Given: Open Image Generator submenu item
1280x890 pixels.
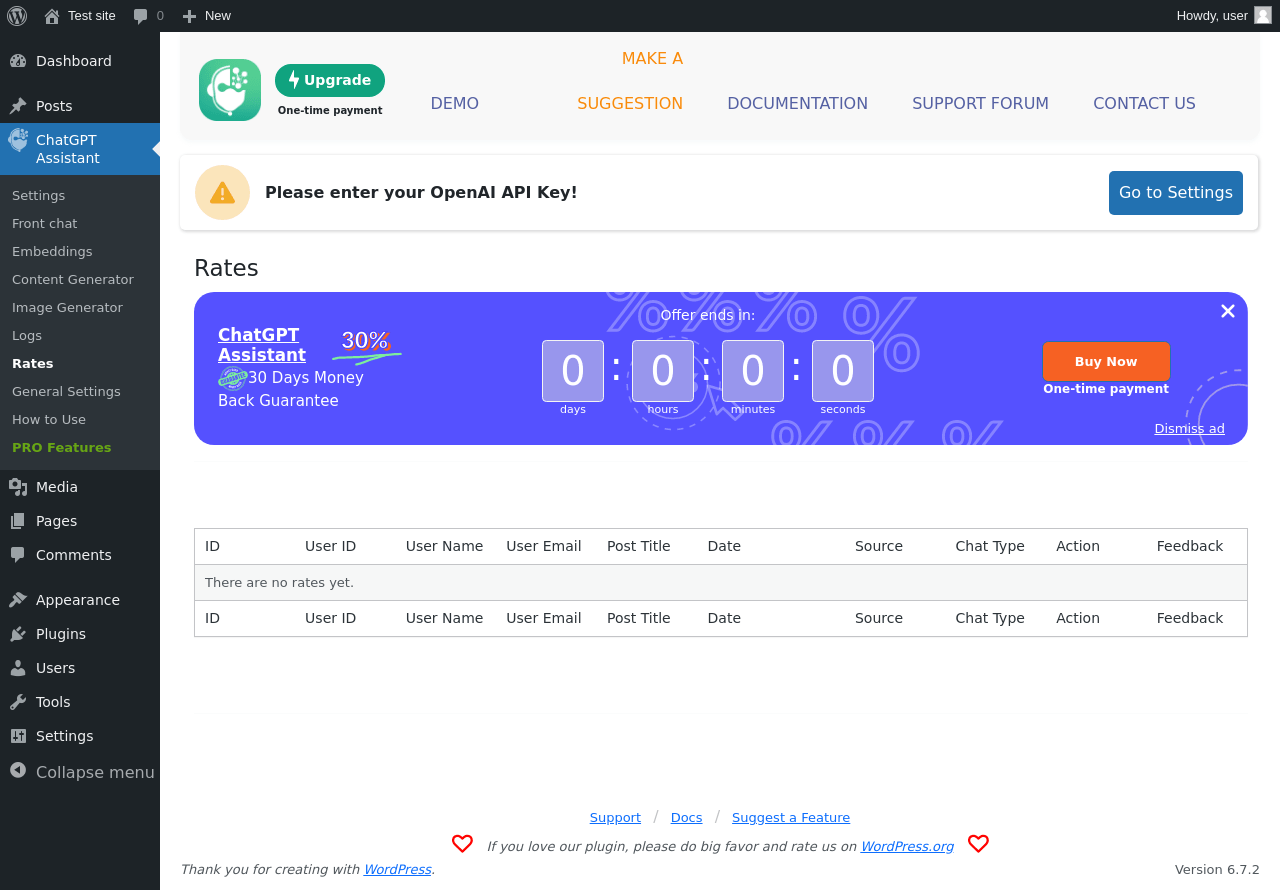Looking at the screenshot, I should click(67, 308).
